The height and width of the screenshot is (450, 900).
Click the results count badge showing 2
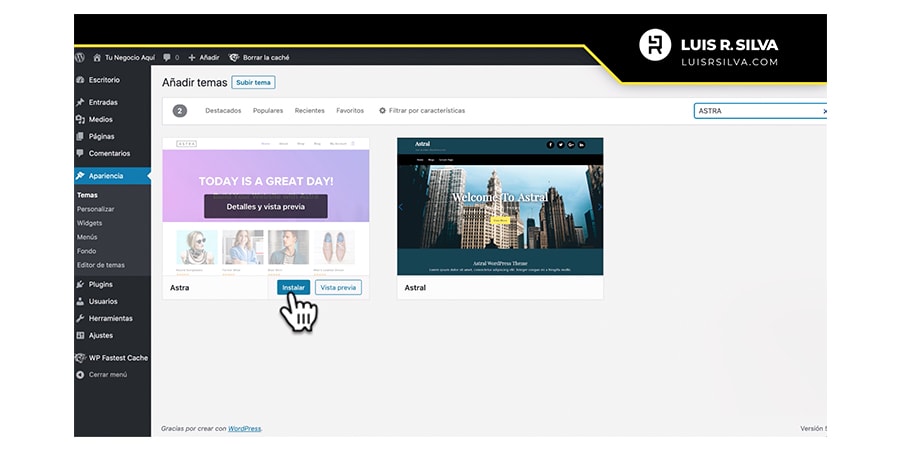pos(180,111)
